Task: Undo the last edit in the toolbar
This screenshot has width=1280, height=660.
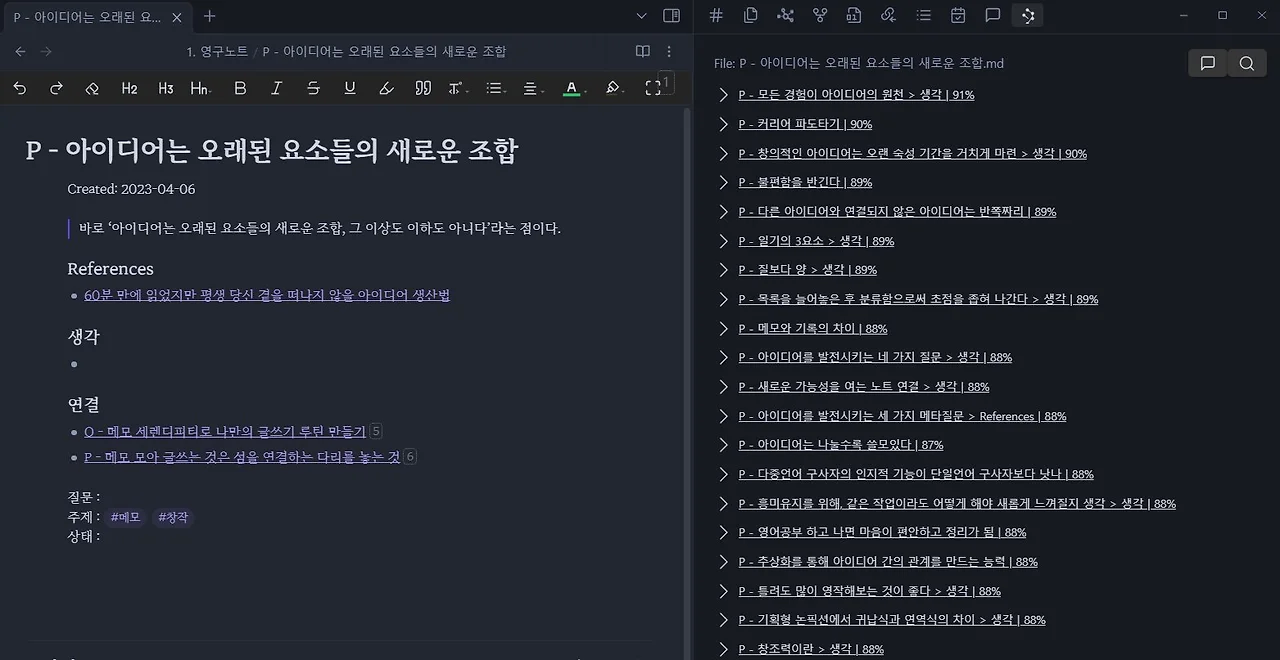Action: 20,88
